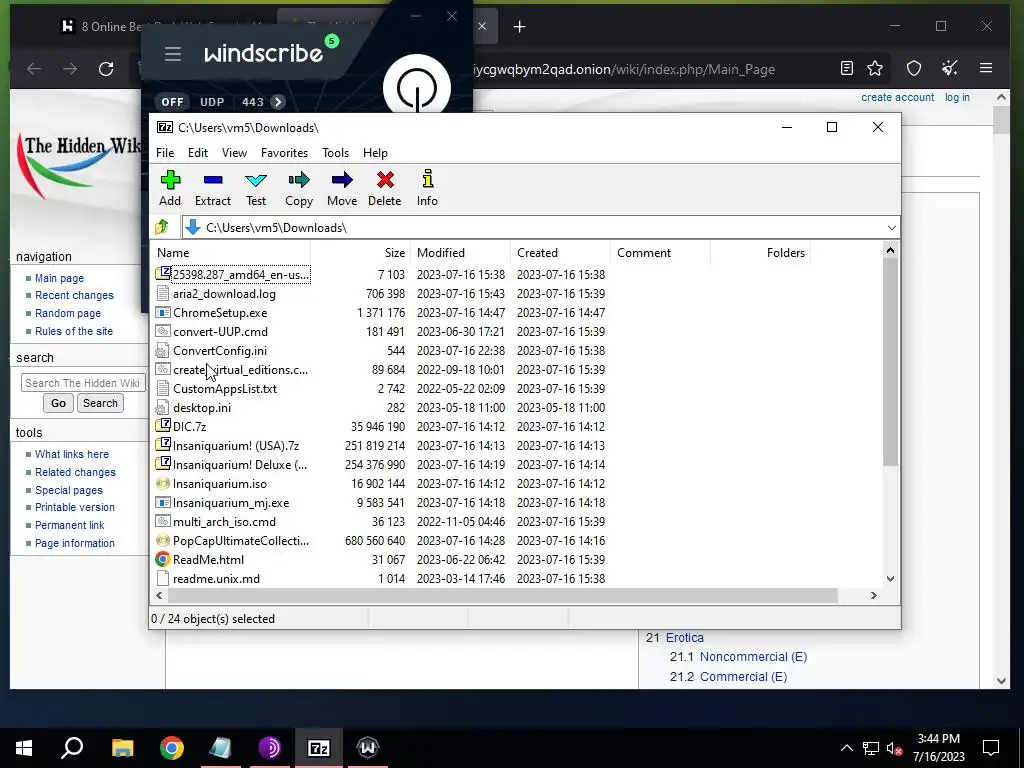Go back in the browser
The height and width of the screenshot is (768, 1024).
pyautogui.click(x=34, y=69)
